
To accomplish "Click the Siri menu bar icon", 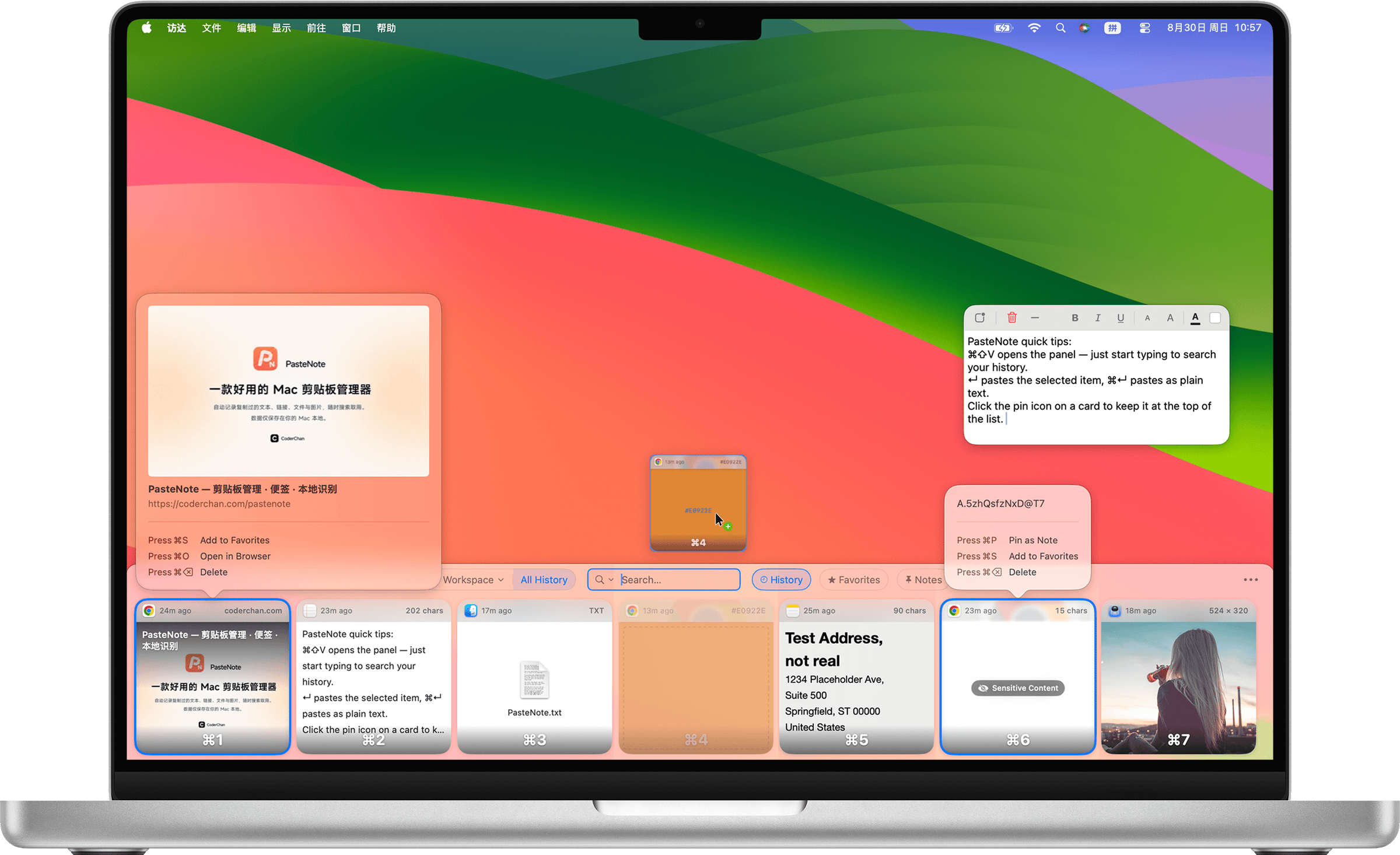I will (x=1084, y=28).
